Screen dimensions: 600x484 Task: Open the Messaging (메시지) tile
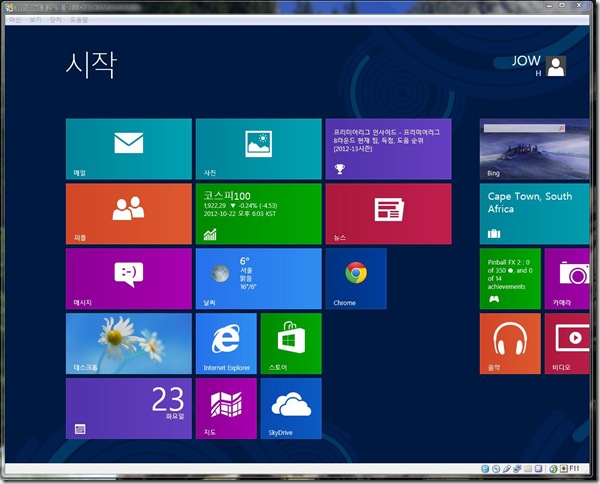click(x=129, y=278)
